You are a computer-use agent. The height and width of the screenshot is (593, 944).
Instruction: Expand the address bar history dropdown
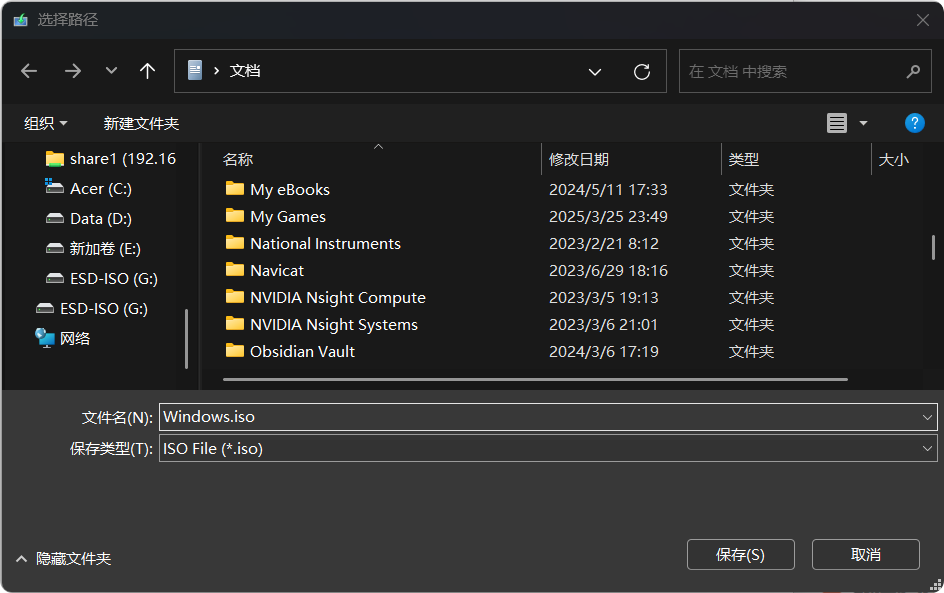tap(595, 72)
